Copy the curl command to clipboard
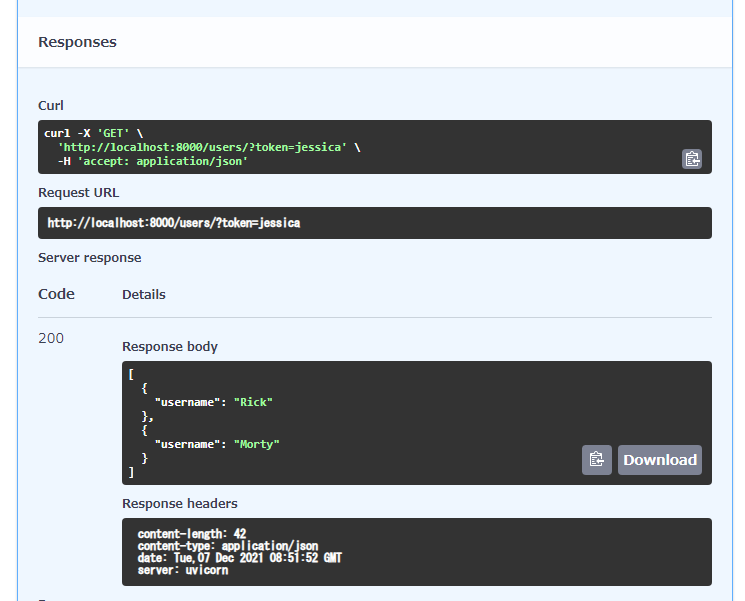The height and width of the screenshot is (601, 745). coord(692,159)
